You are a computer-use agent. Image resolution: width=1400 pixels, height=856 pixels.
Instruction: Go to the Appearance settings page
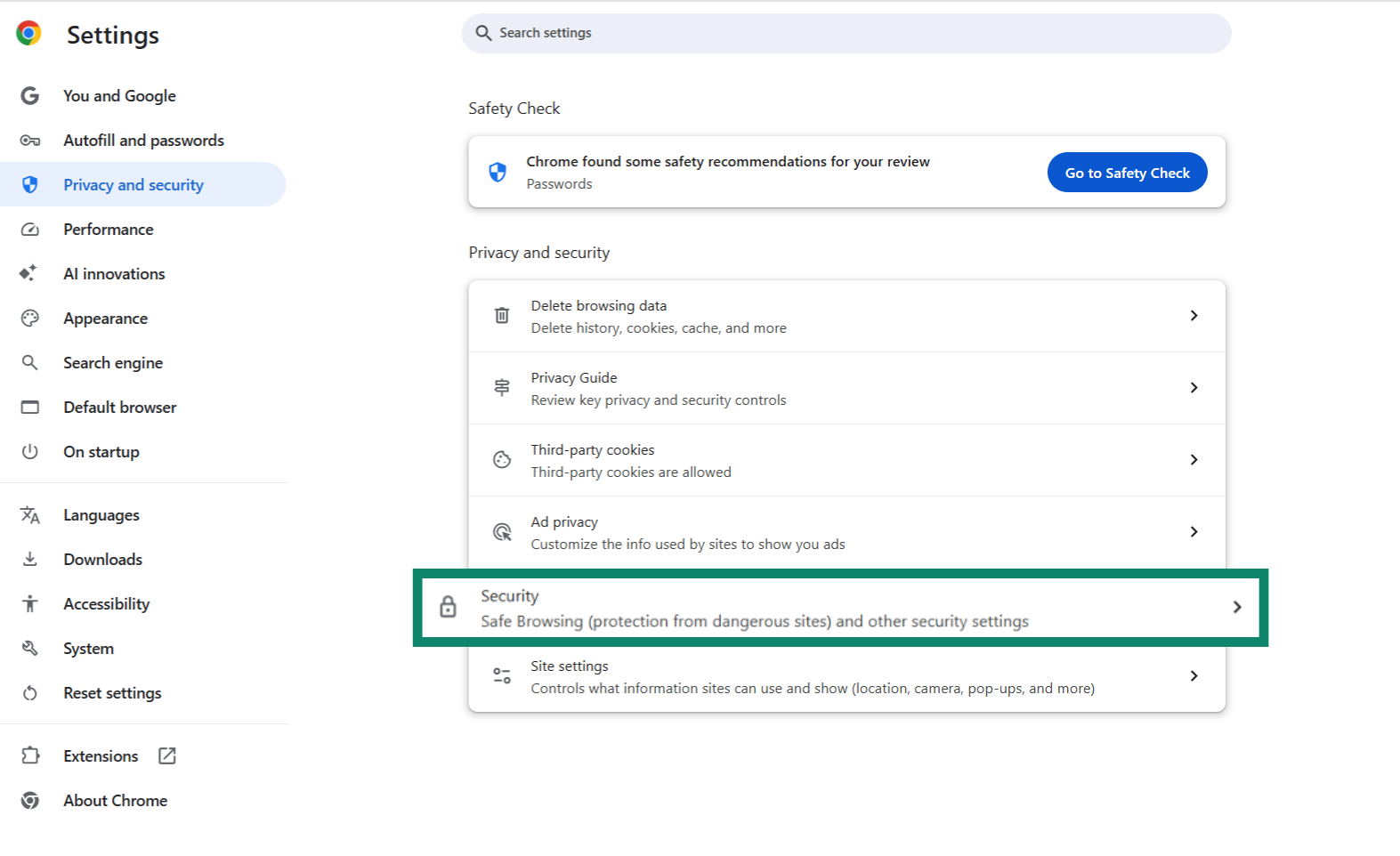pyautogui.click(x=105, y=319)
